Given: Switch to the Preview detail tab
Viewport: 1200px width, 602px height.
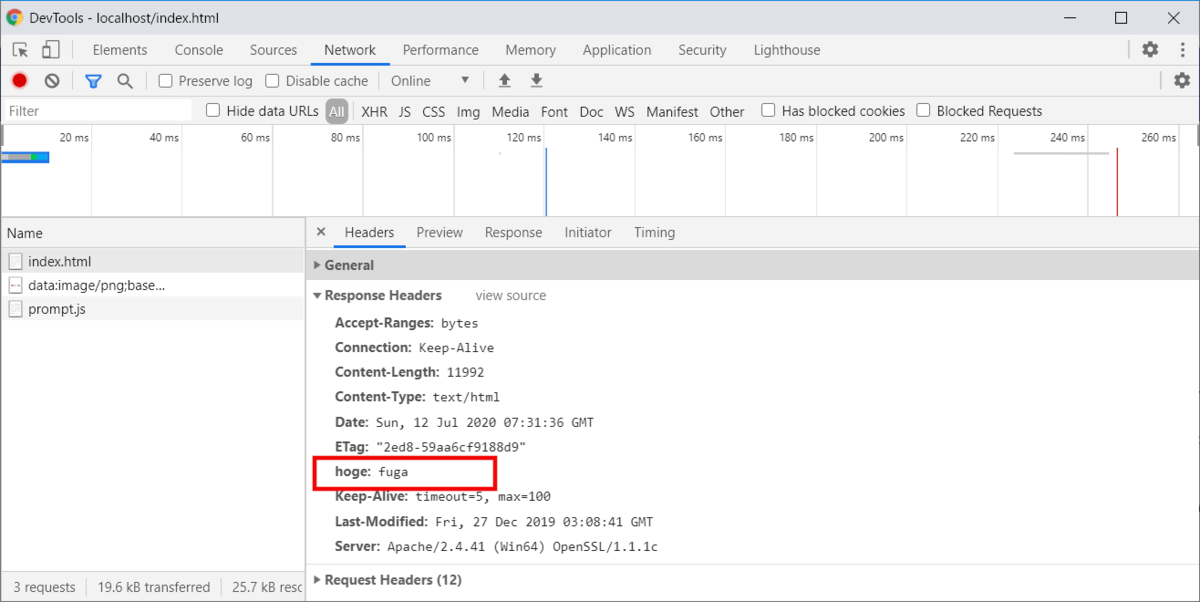Looking at the screenshot, I should point(440,232).
